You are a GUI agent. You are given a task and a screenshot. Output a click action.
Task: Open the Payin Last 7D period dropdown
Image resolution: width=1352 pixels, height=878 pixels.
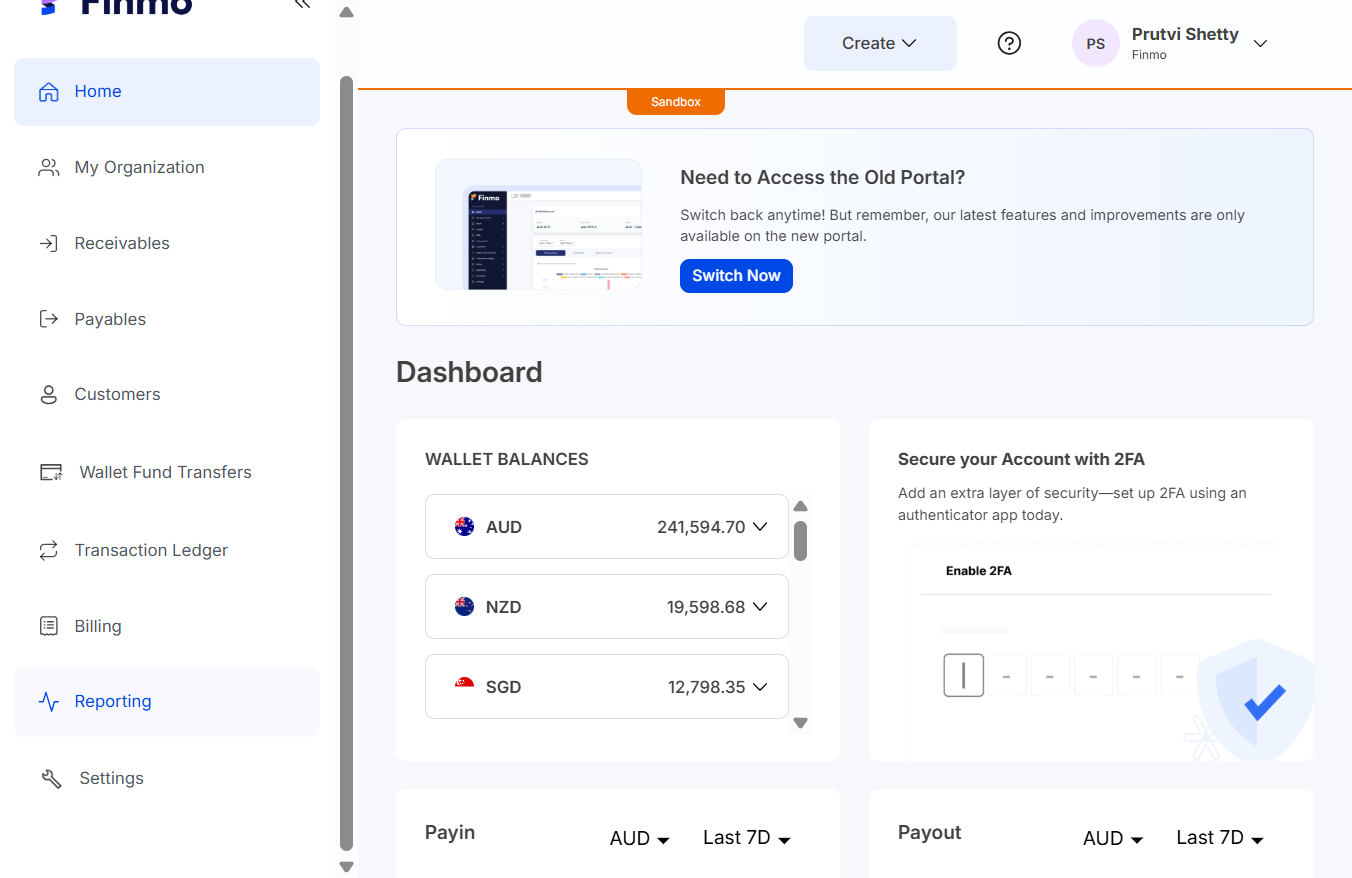[747, 838]
